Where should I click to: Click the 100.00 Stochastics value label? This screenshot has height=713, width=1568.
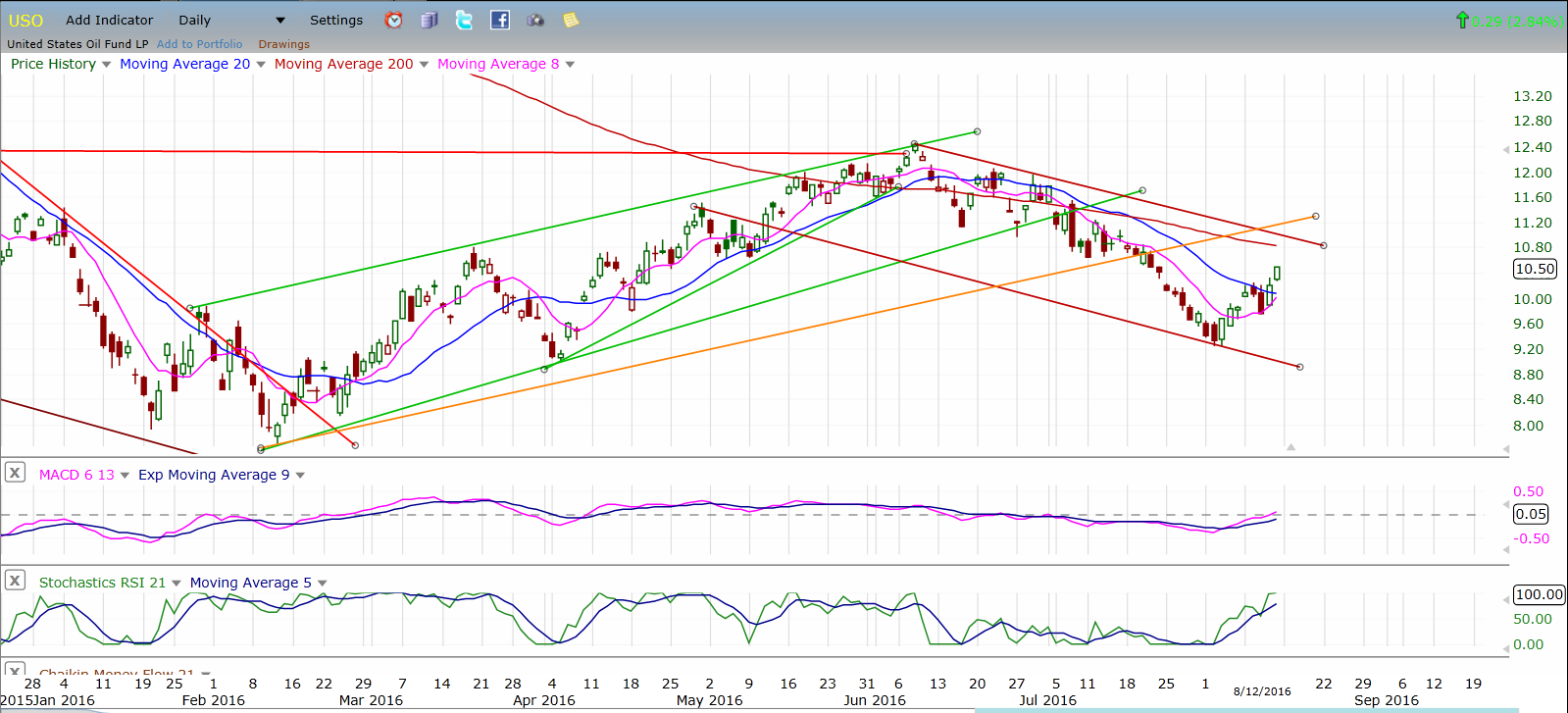point(1539,594)
